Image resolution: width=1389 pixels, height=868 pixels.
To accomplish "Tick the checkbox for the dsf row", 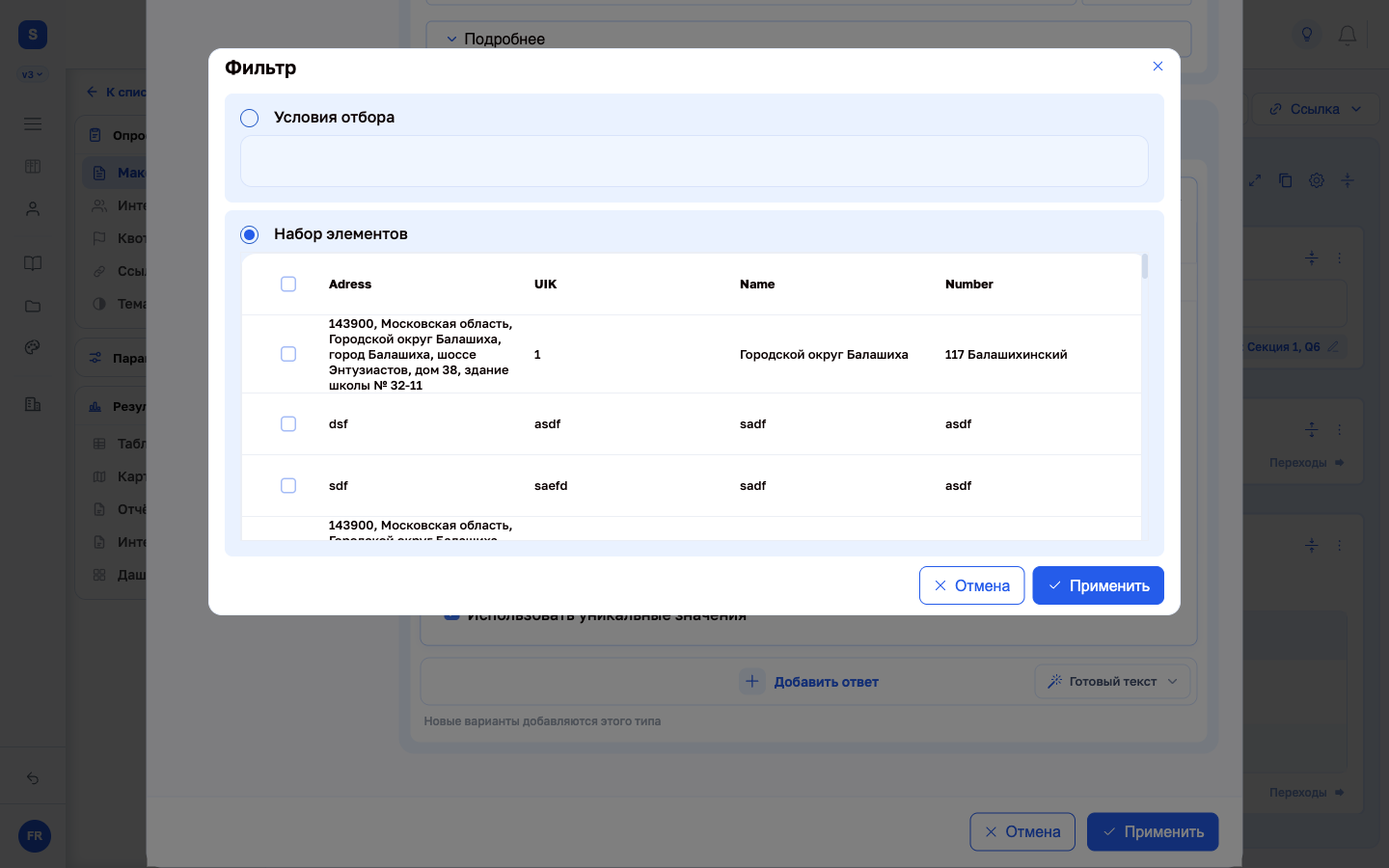I will 288,423.
